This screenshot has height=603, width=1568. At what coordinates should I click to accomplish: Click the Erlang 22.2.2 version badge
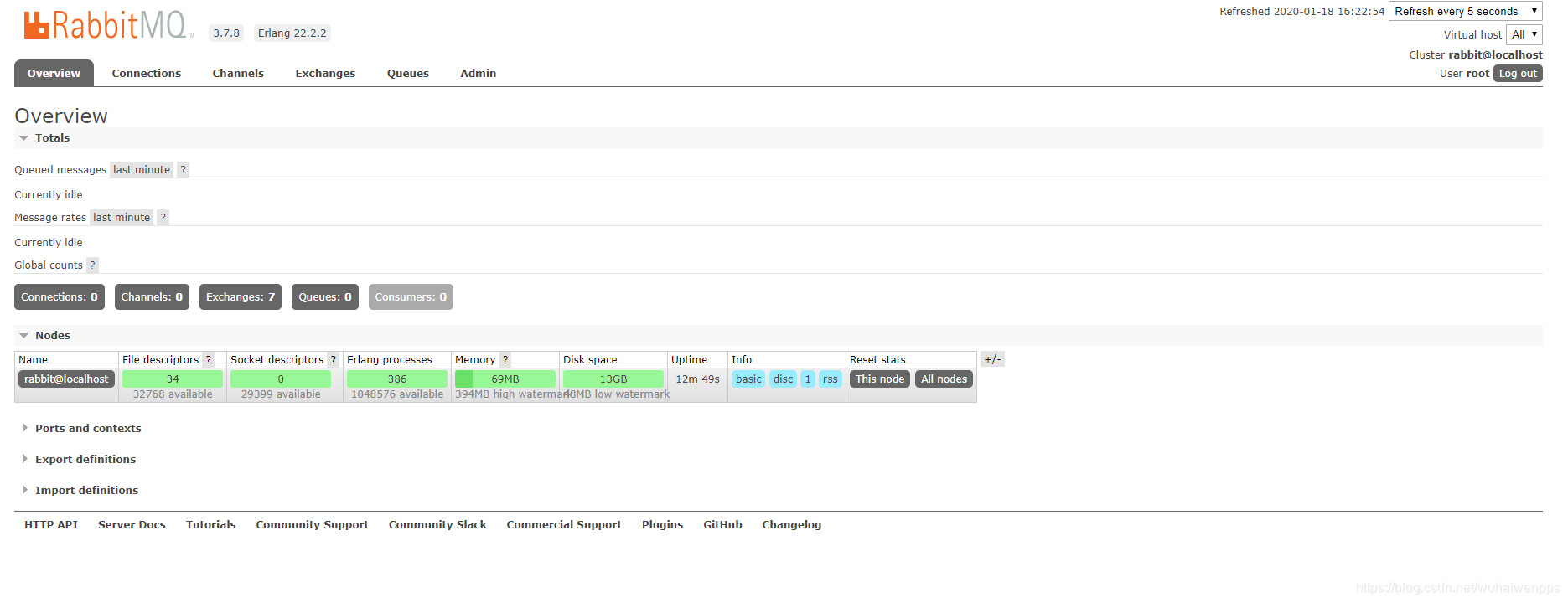click(292, 33)
